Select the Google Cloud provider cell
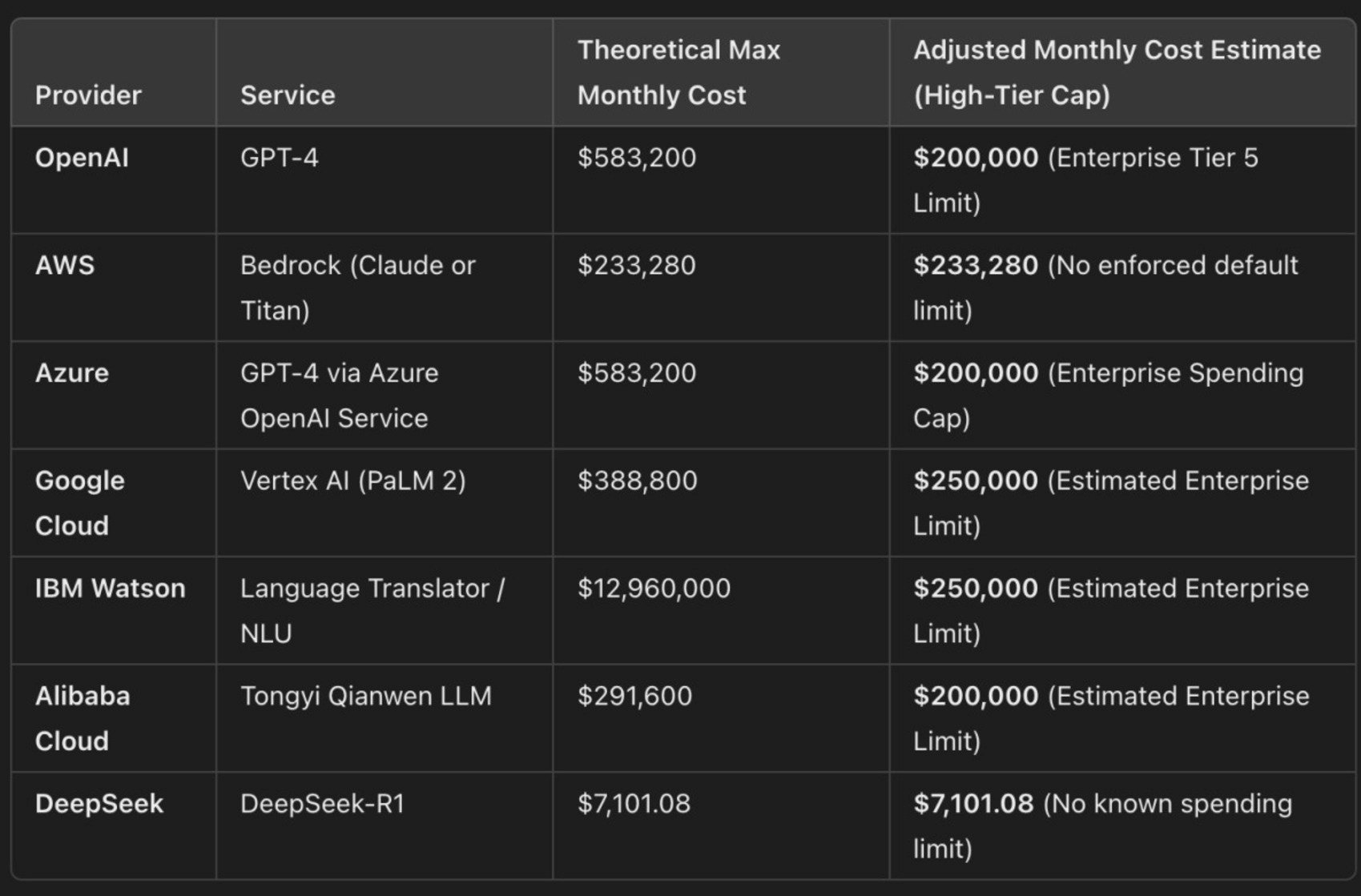The height and width of the screenshot is (896, 1361). pyautogui.click(x=80, y=503)
